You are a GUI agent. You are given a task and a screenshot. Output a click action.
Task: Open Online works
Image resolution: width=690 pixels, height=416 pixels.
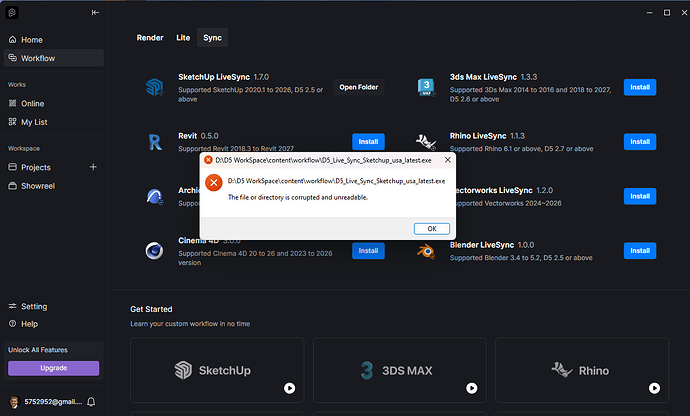point(54,103)
